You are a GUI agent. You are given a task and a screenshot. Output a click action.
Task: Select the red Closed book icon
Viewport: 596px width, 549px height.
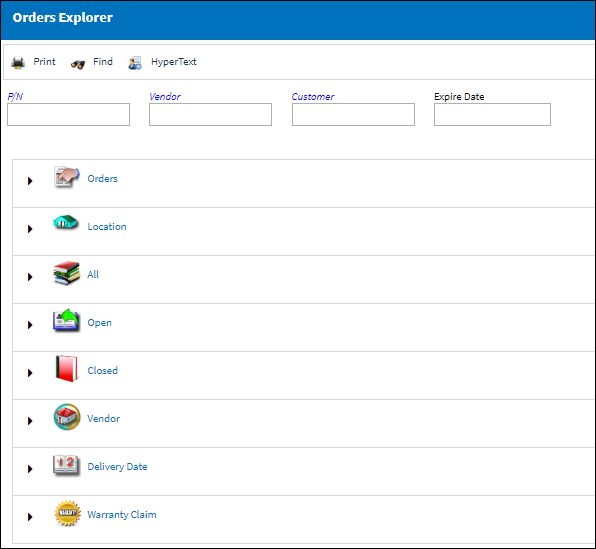[67, 368]
